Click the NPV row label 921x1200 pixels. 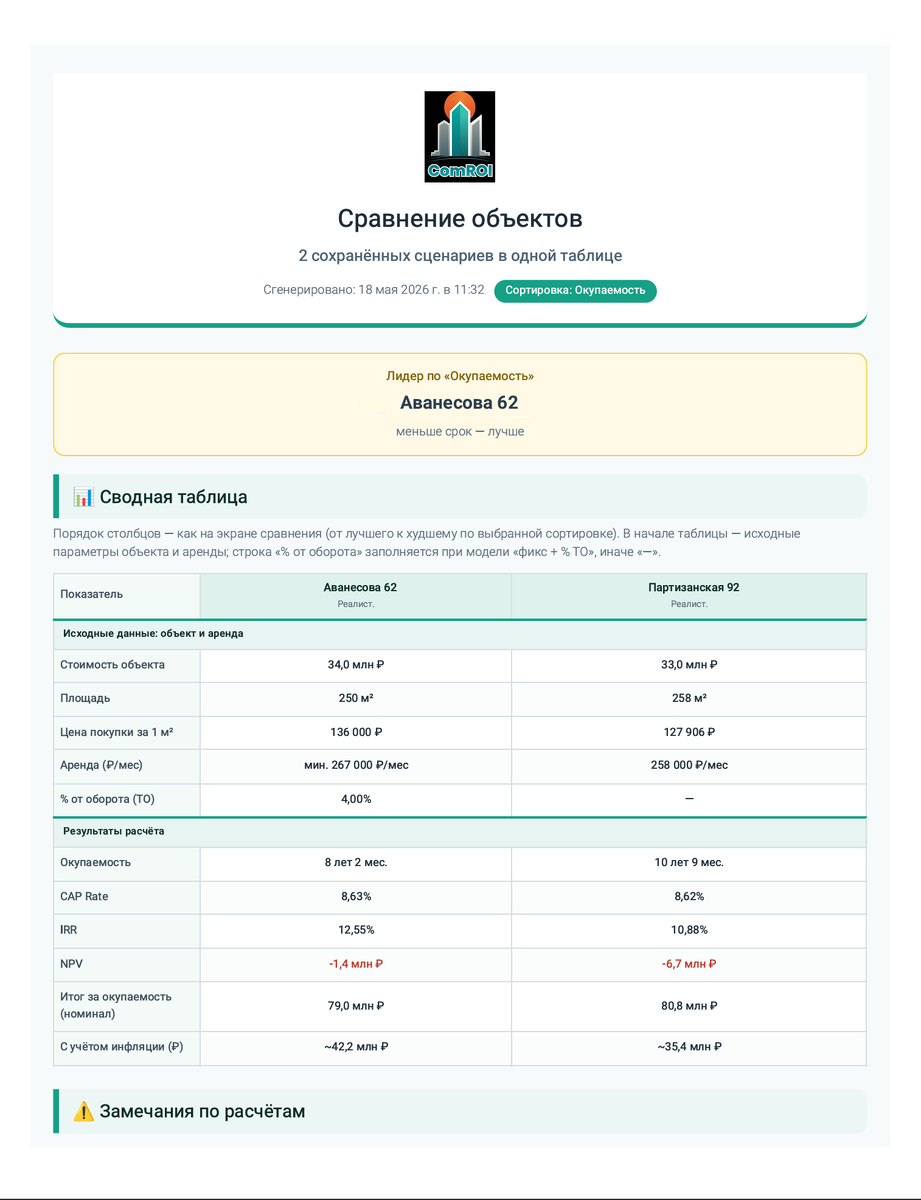(x=72, y=964)
